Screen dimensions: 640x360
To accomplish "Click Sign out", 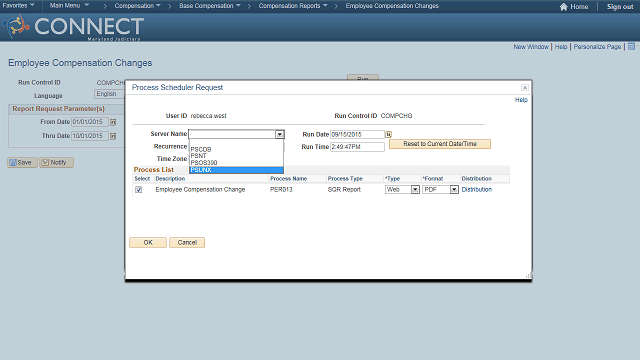I will click(620, 7).
